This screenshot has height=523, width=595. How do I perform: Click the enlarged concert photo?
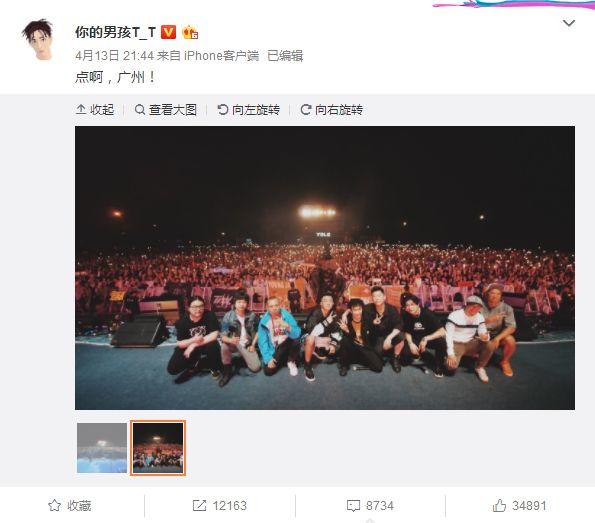(325, 268)
